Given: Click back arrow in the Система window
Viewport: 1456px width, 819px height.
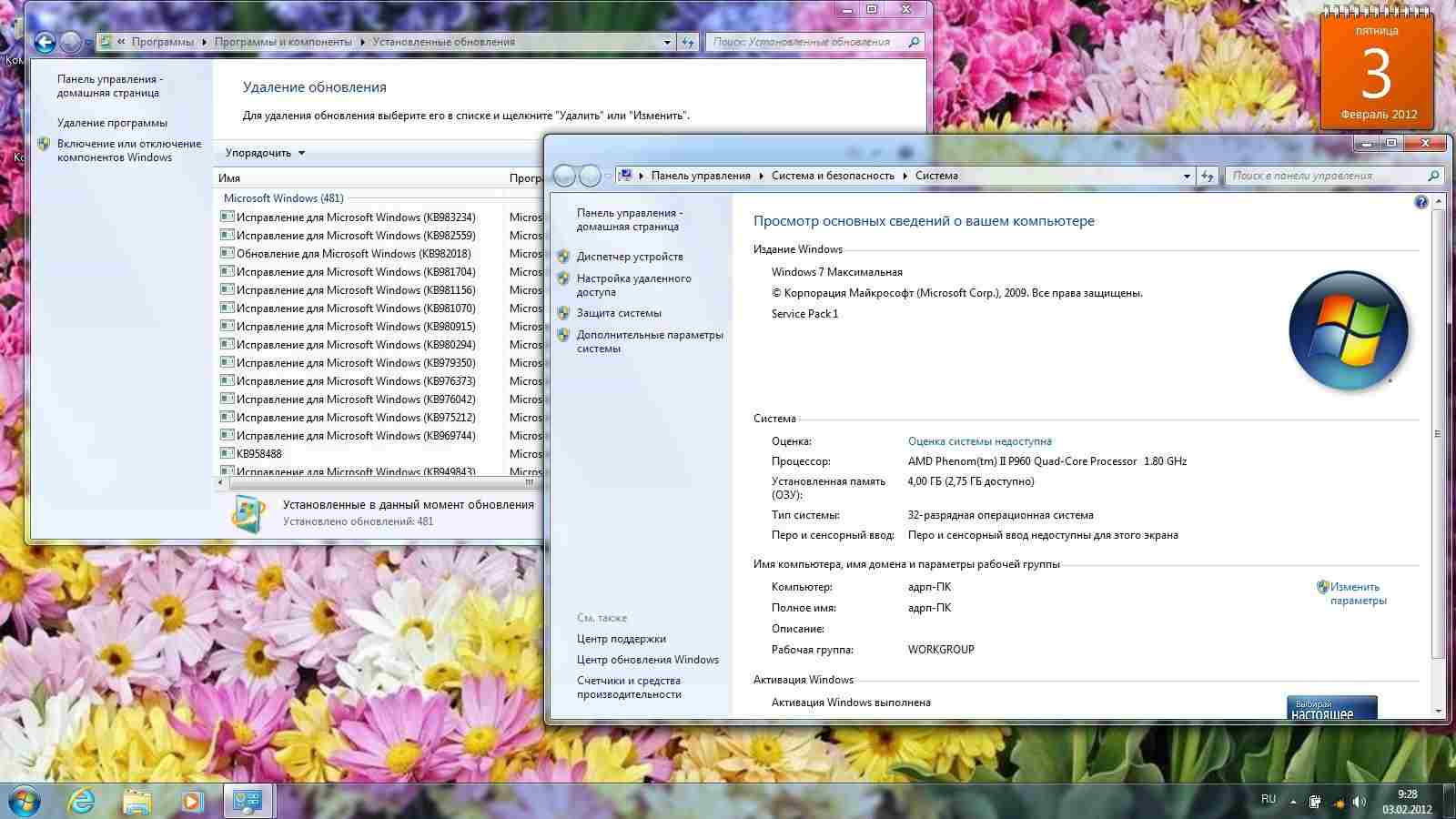Looking at the screenshot, I should pos(564,176).
